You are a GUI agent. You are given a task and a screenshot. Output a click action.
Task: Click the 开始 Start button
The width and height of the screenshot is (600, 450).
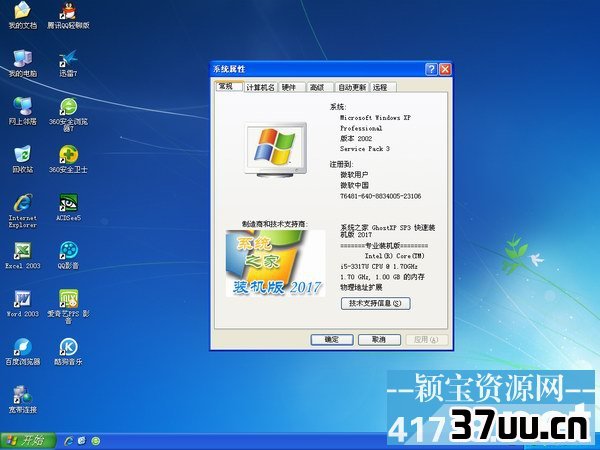click(28, 441)
